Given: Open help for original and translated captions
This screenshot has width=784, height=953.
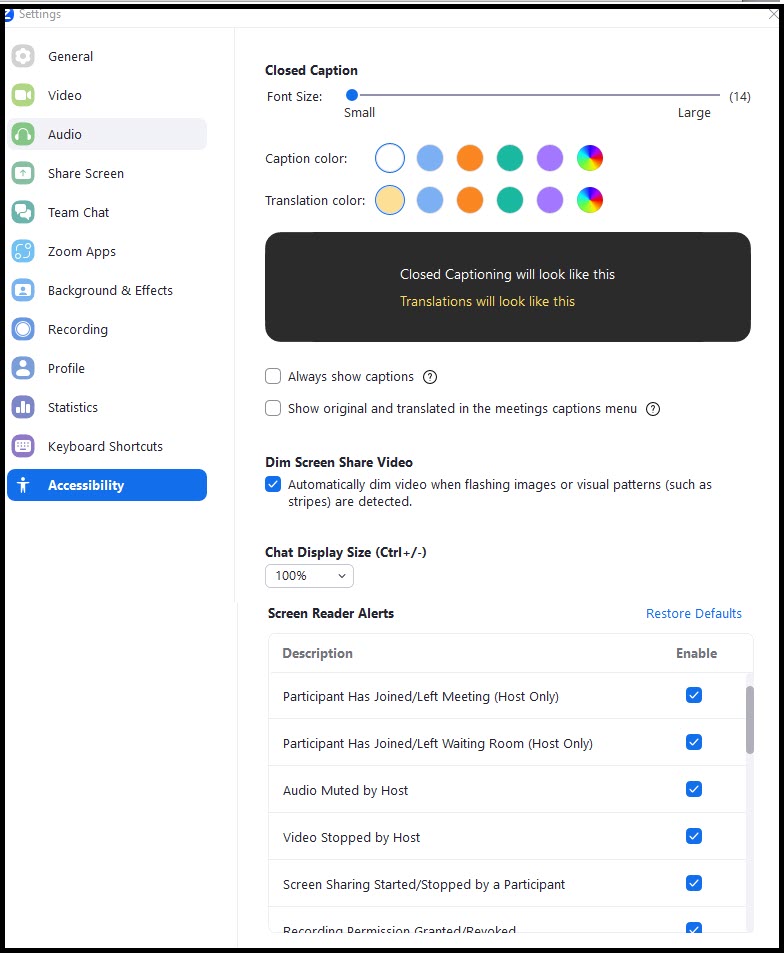Looking at the screenshot, I should pos(653,409).
